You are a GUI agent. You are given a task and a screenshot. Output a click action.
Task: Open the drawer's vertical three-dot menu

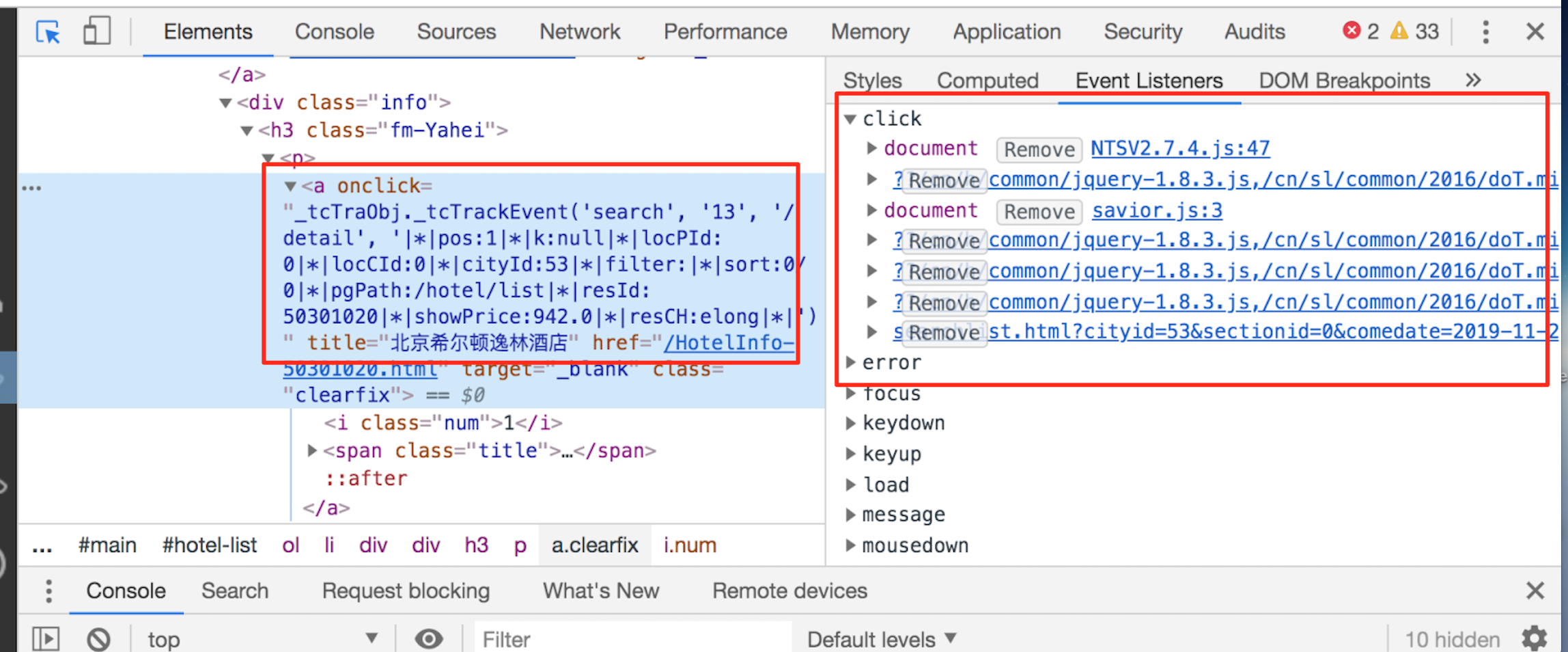pos(48,590)
